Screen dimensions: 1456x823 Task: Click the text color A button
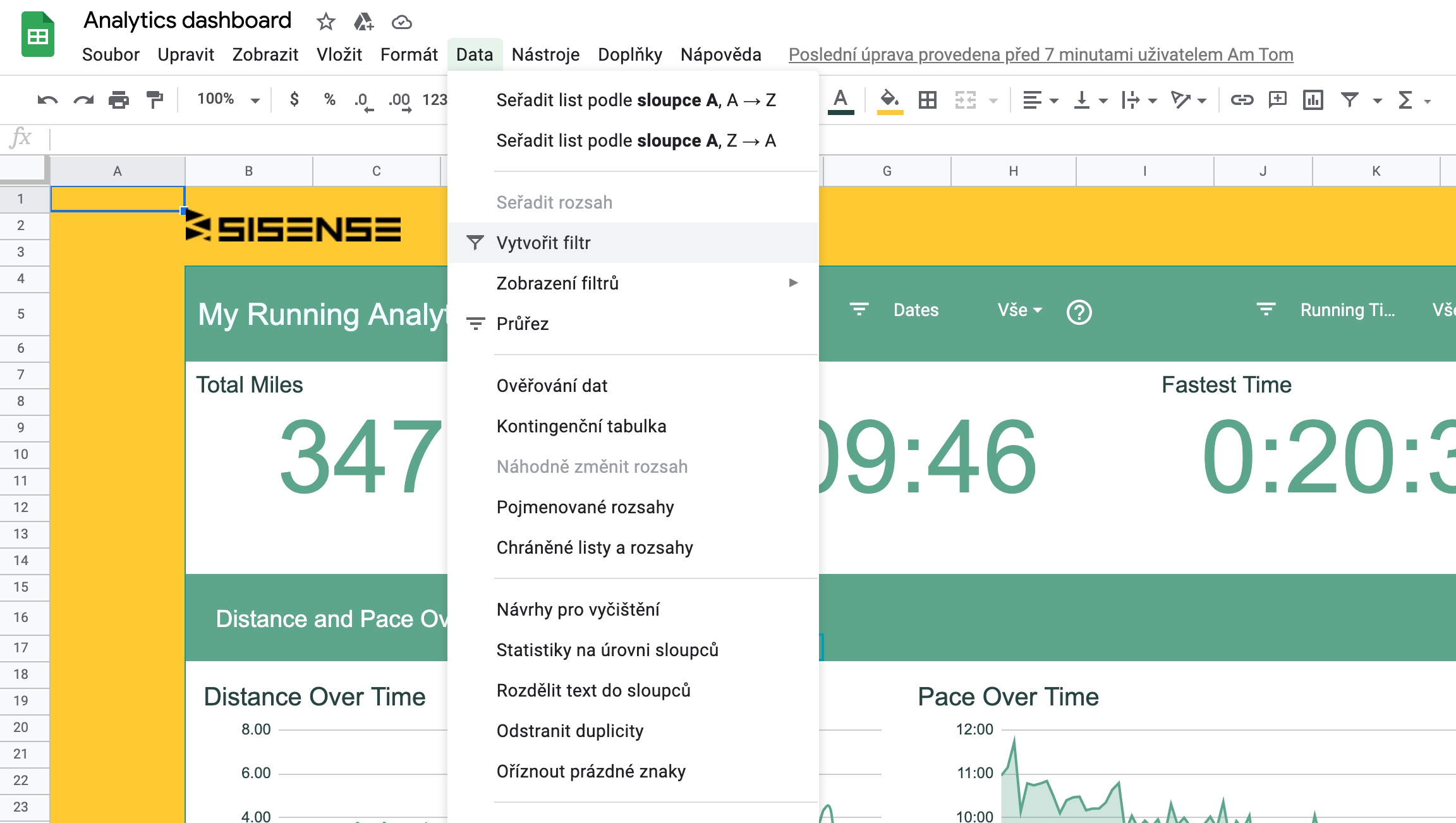pyautogui.click(x=840, y=100)
